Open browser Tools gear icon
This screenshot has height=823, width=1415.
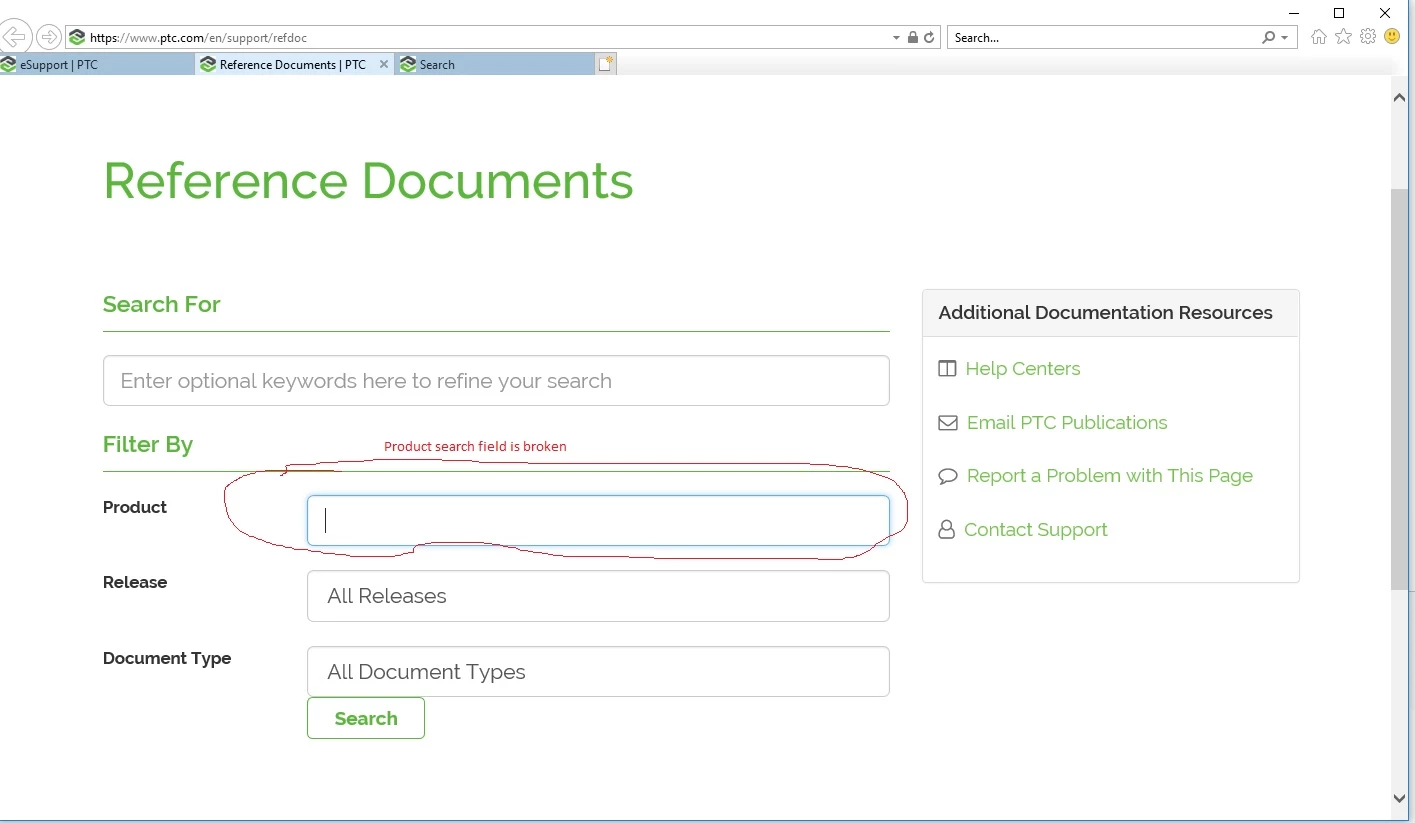click(x=1368, y=37)
